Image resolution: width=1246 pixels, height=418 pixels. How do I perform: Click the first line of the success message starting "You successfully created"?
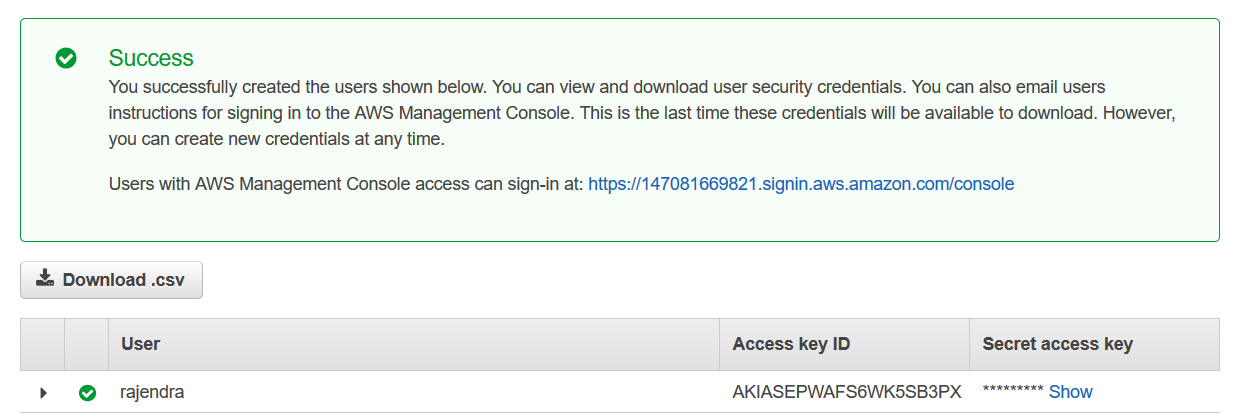click(x=606, y=87)
